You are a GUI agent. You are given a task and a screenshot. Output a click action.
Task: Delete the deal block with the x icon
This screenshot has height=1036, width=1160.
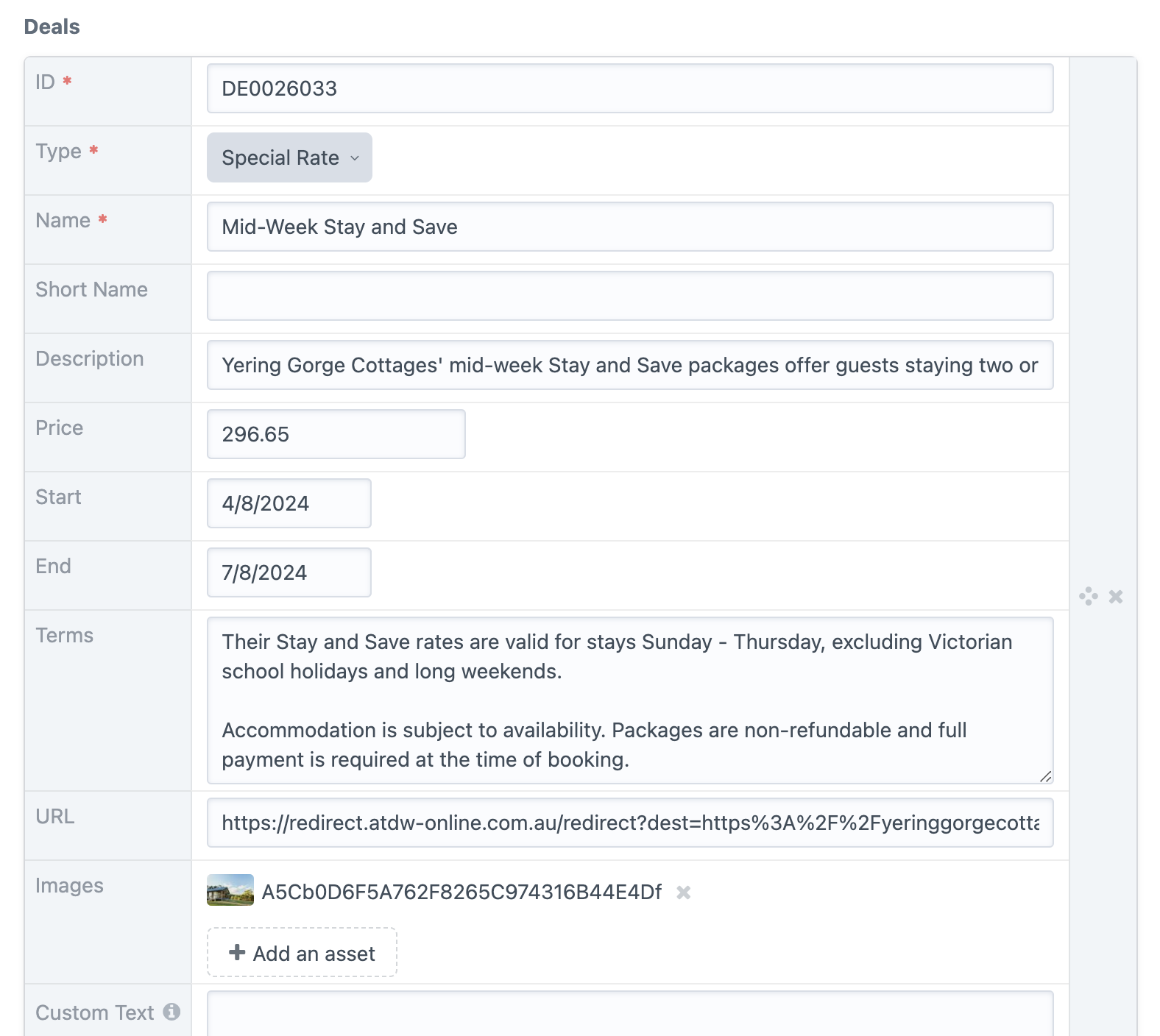[x=1116, y=596]
